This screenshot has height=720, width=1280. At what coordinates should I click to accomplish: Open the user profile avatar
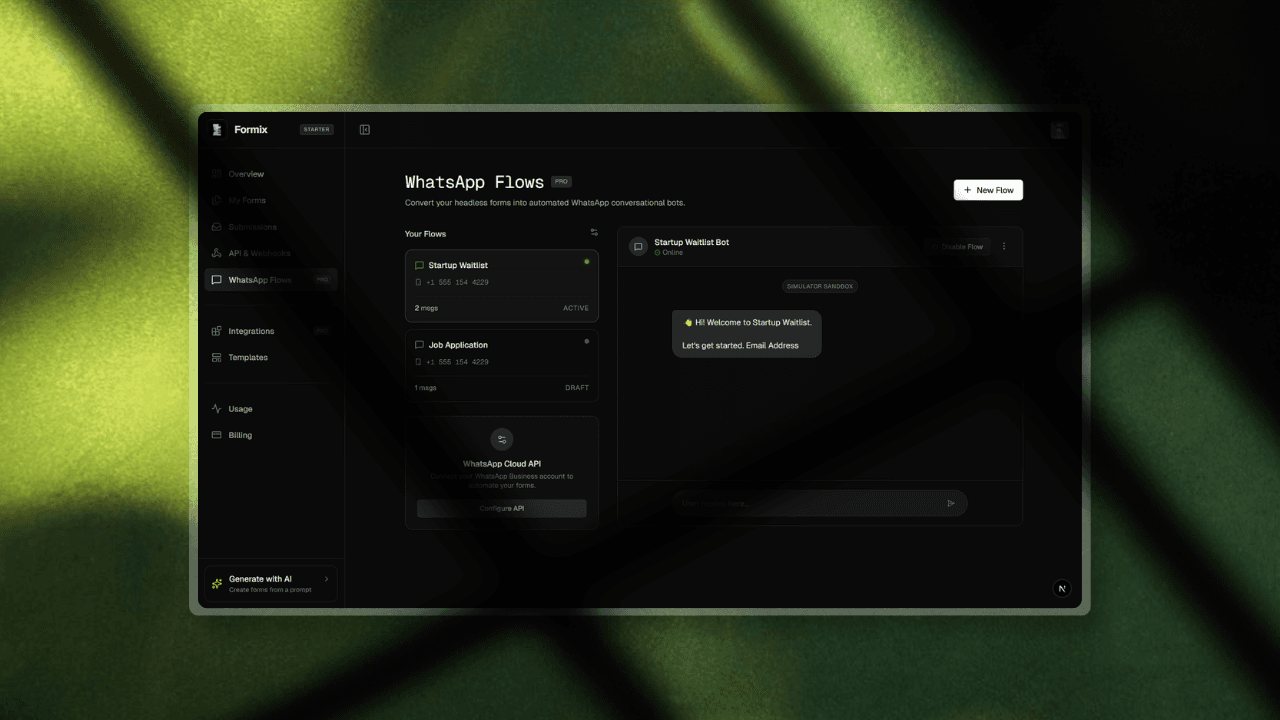pos(1059,130)
